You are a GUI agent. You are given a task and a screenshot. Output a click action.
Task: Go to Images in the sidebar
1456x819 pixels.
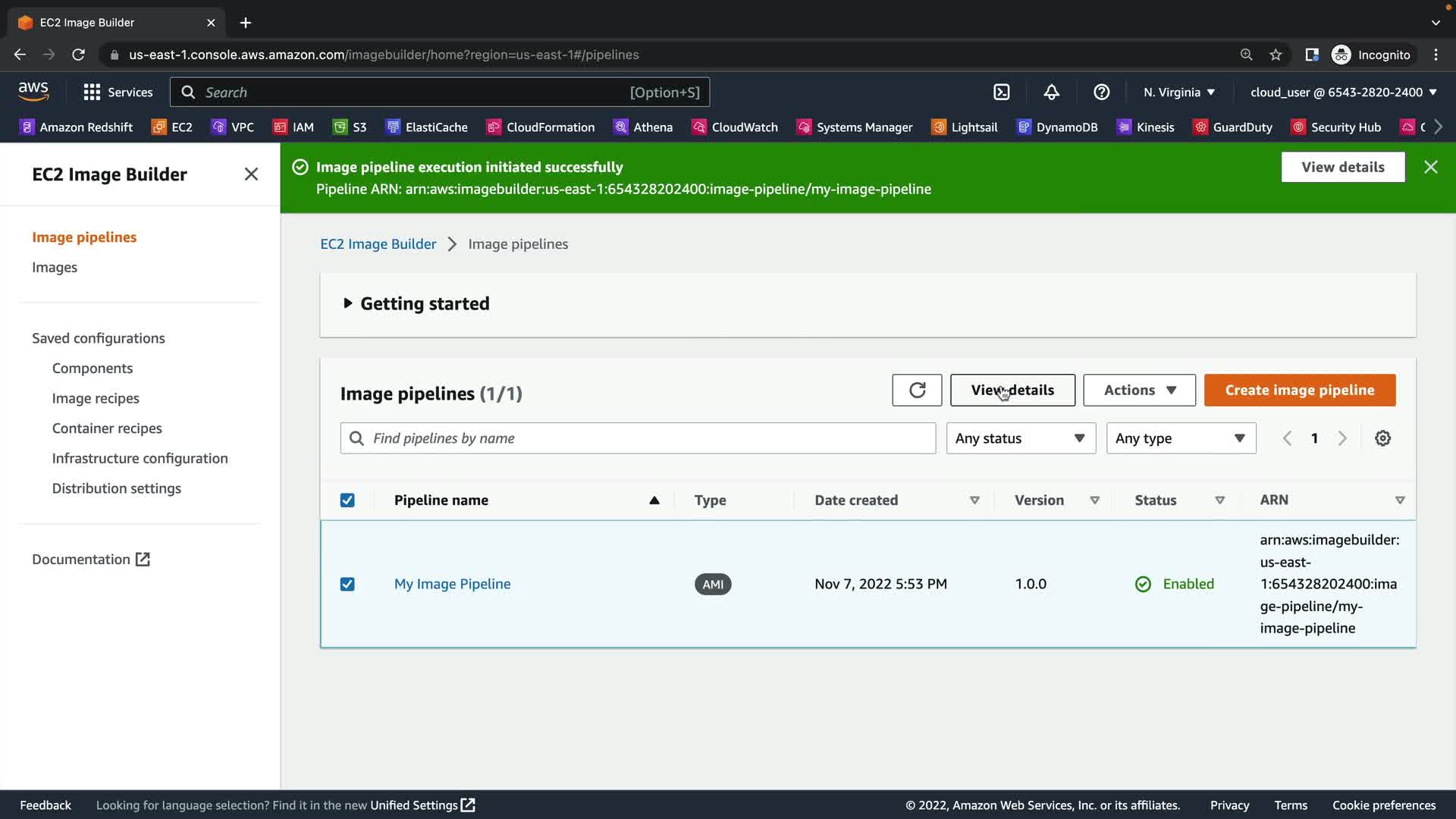pyautogui.click(x=55, y=267)
